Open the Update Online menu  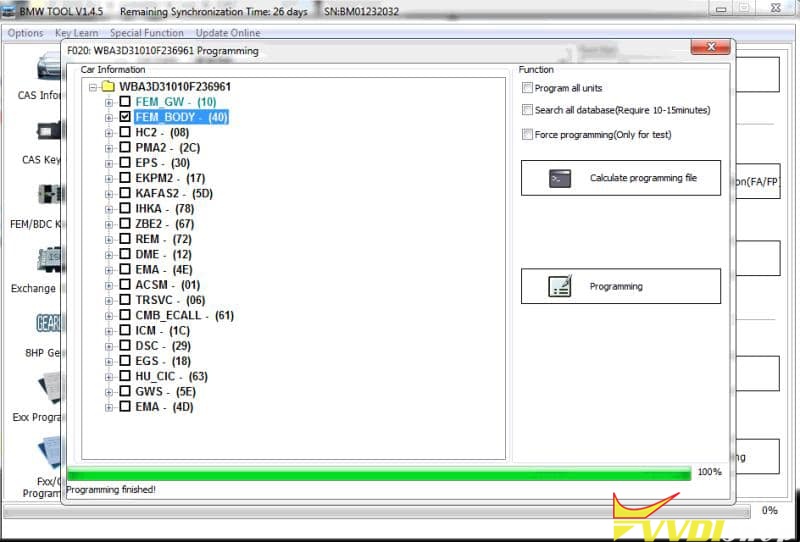coord(228,33)
